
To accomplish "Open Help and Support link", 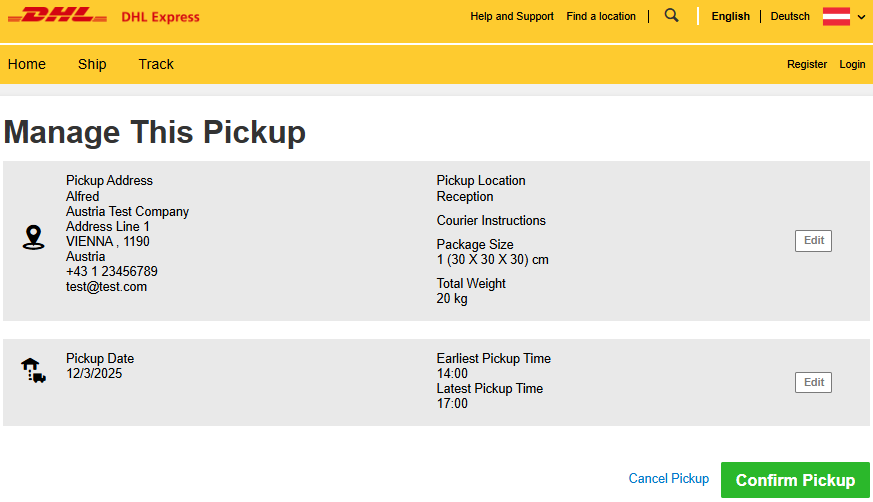I will [512, 16].
